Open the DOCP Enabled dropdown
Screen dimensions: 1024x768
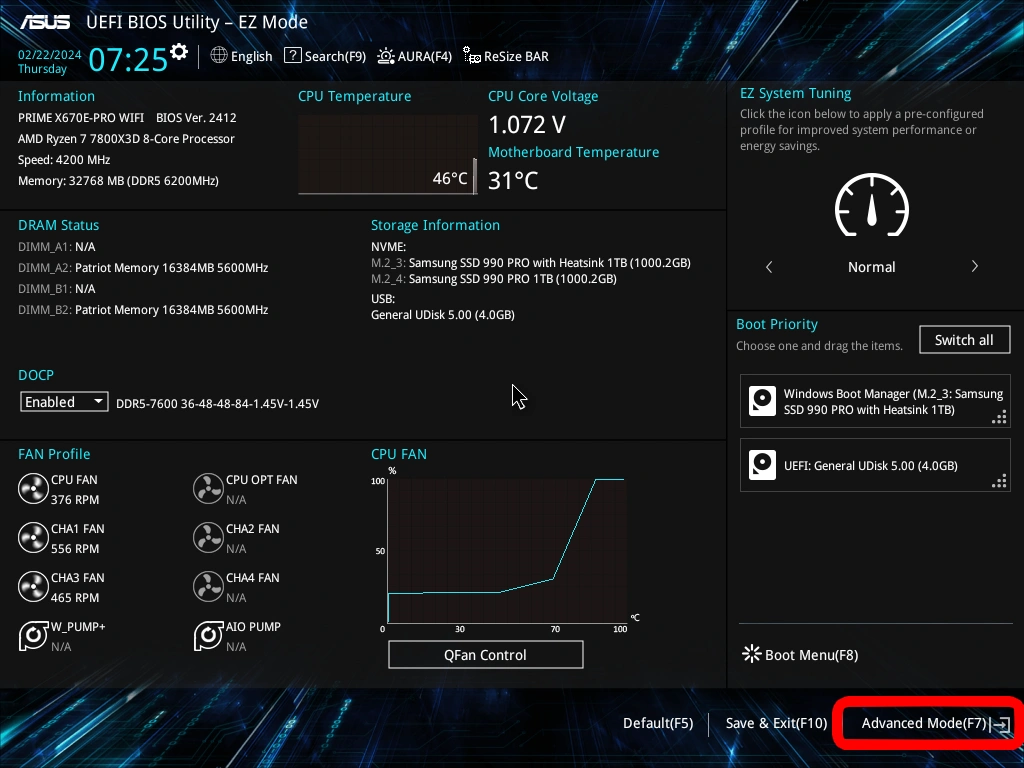point(64,402)
